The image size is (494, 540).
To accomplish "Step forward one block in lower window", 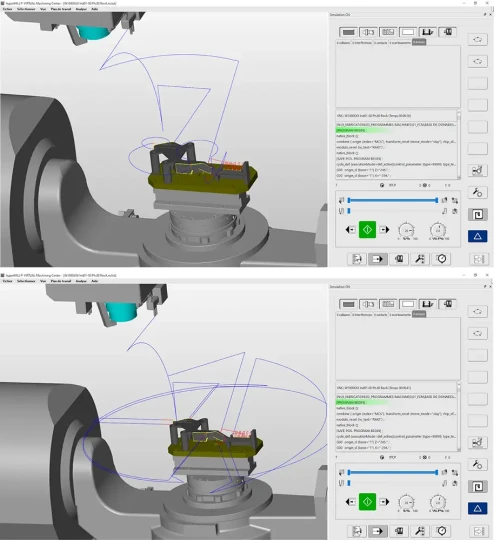I will [x=384, y=501].
